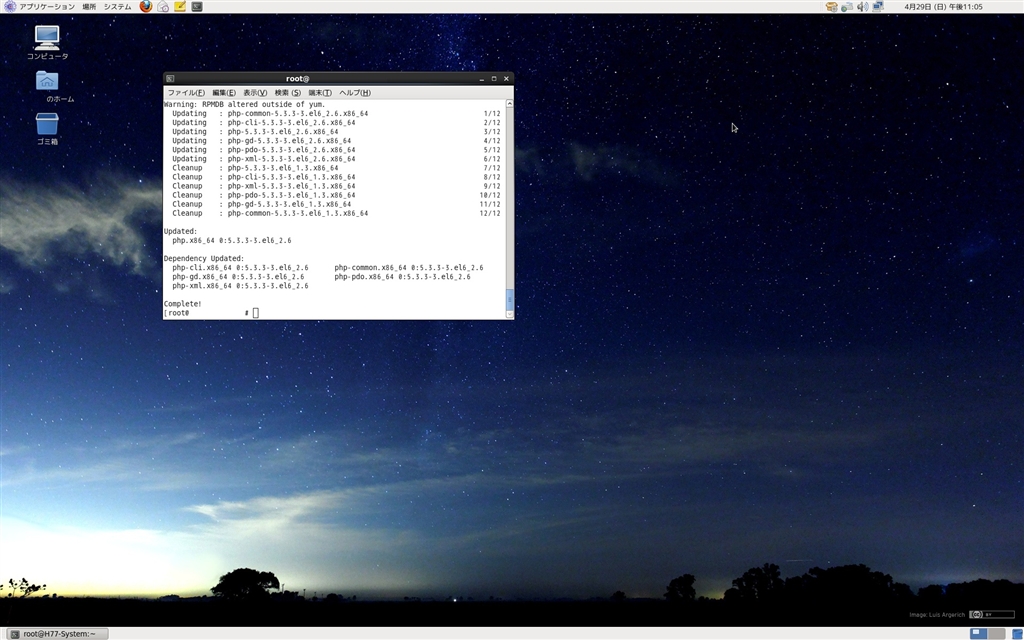Open terminal 編集(E) menu
Viewport: 1024px width, 640px height.
(x=223, y=93)
